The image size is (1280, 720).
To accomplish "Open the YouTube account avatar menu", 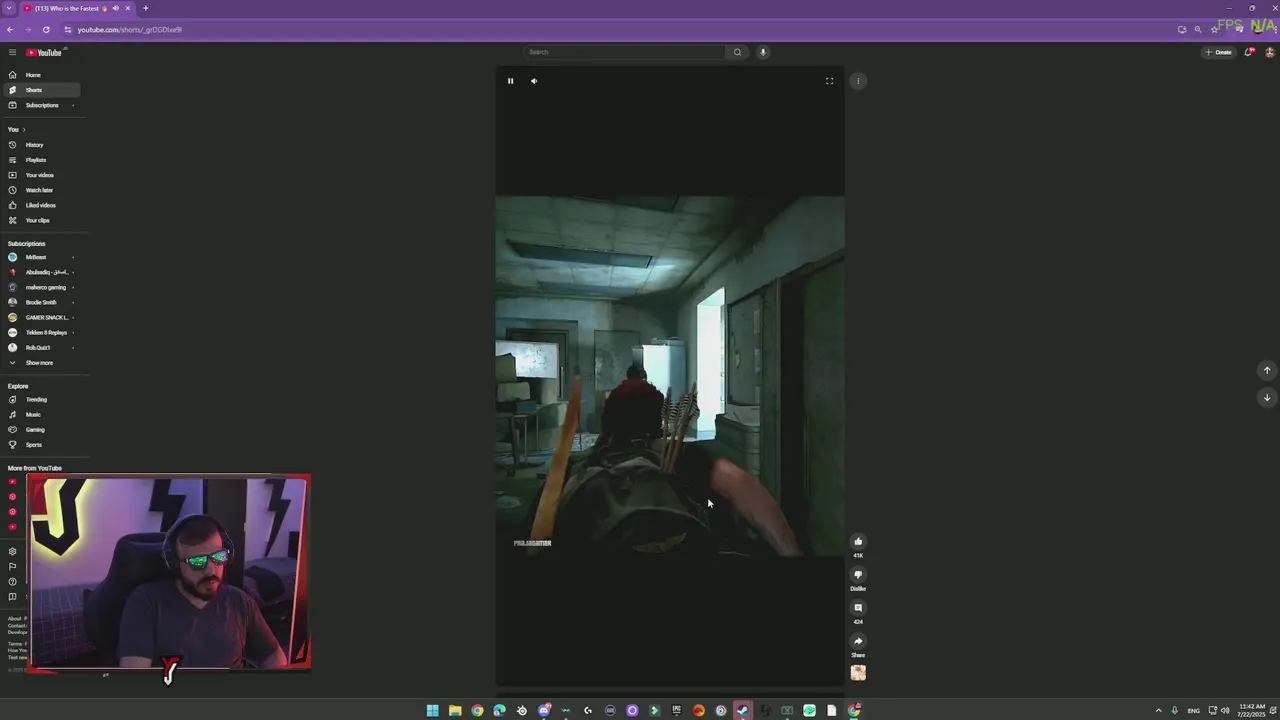I will [x=1270, y=52].
